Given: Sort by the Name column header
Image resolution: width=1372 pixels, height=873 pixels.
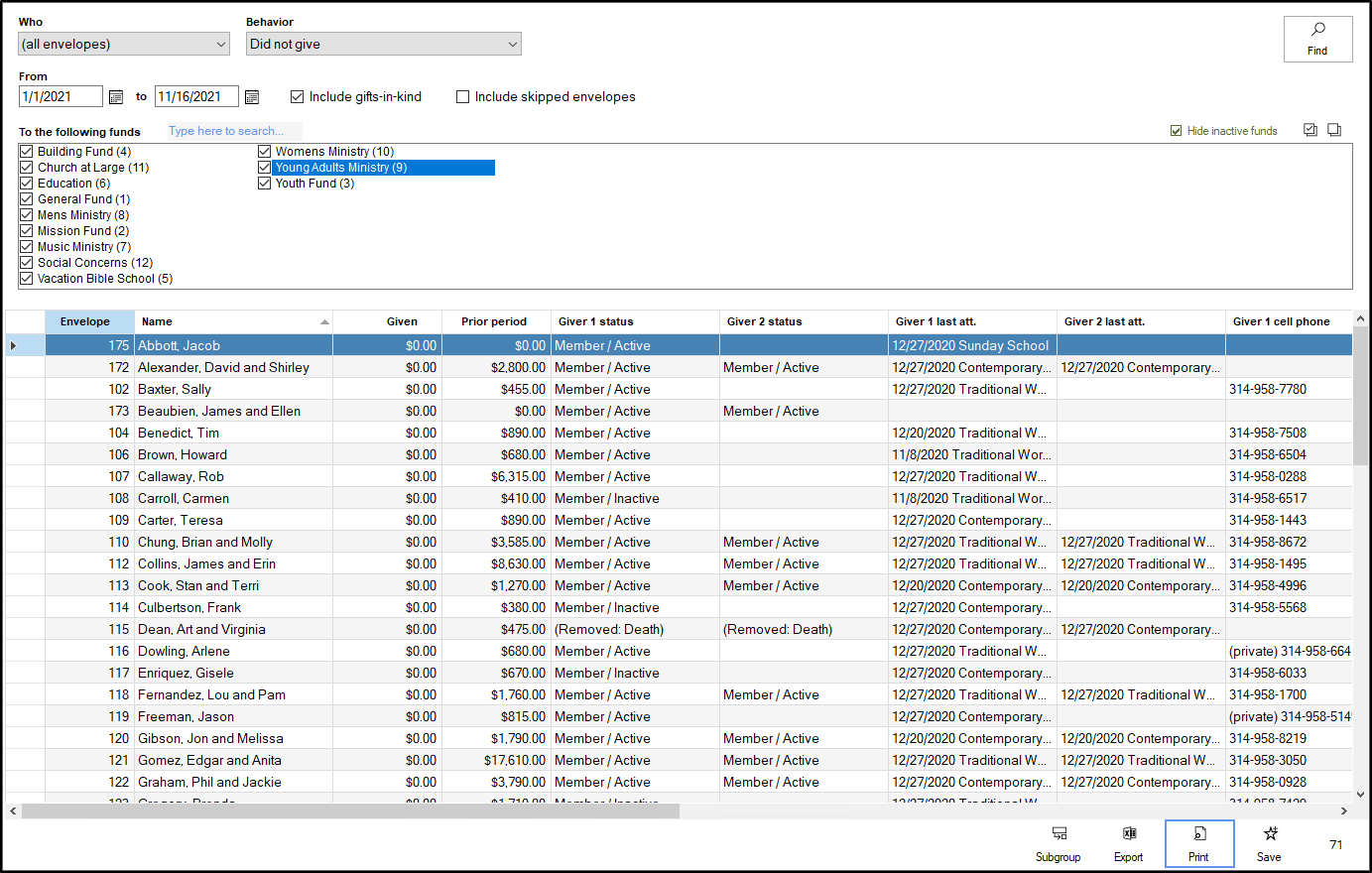Looking at the screenshot, I should [x=233, y=321].
